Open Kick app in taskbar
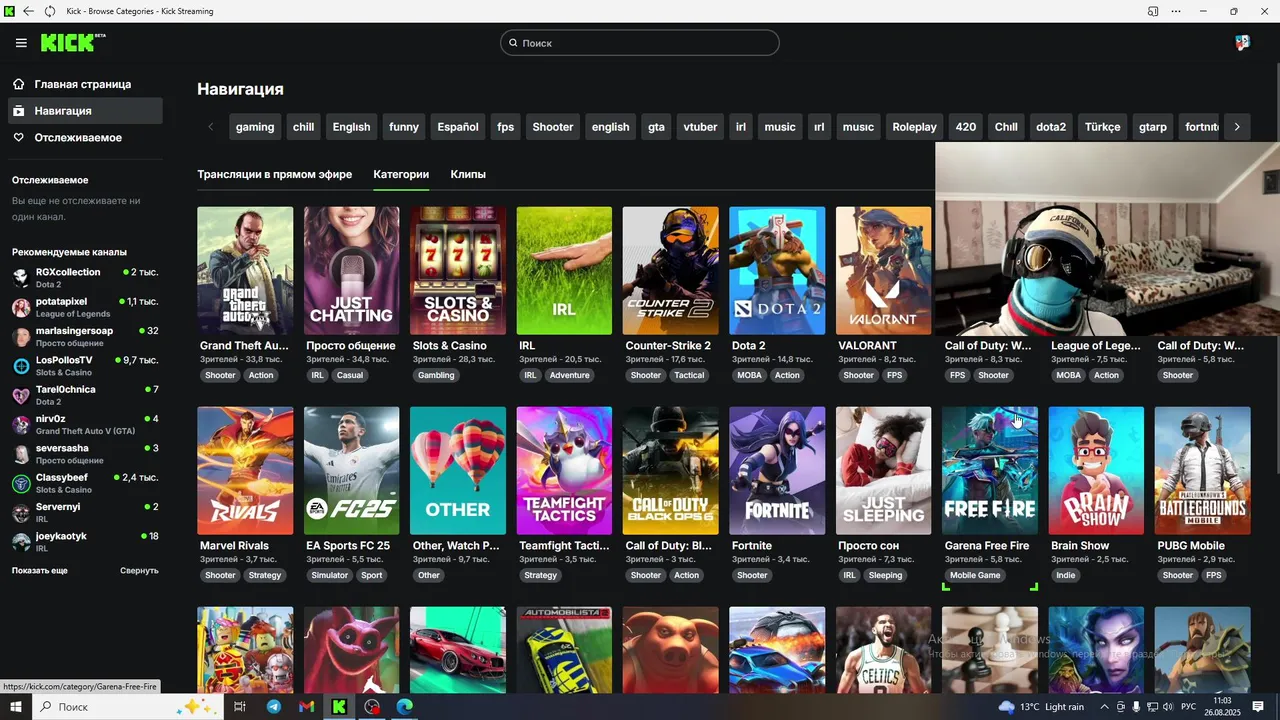The image size is (1280, 720). [x=340, y=707]
